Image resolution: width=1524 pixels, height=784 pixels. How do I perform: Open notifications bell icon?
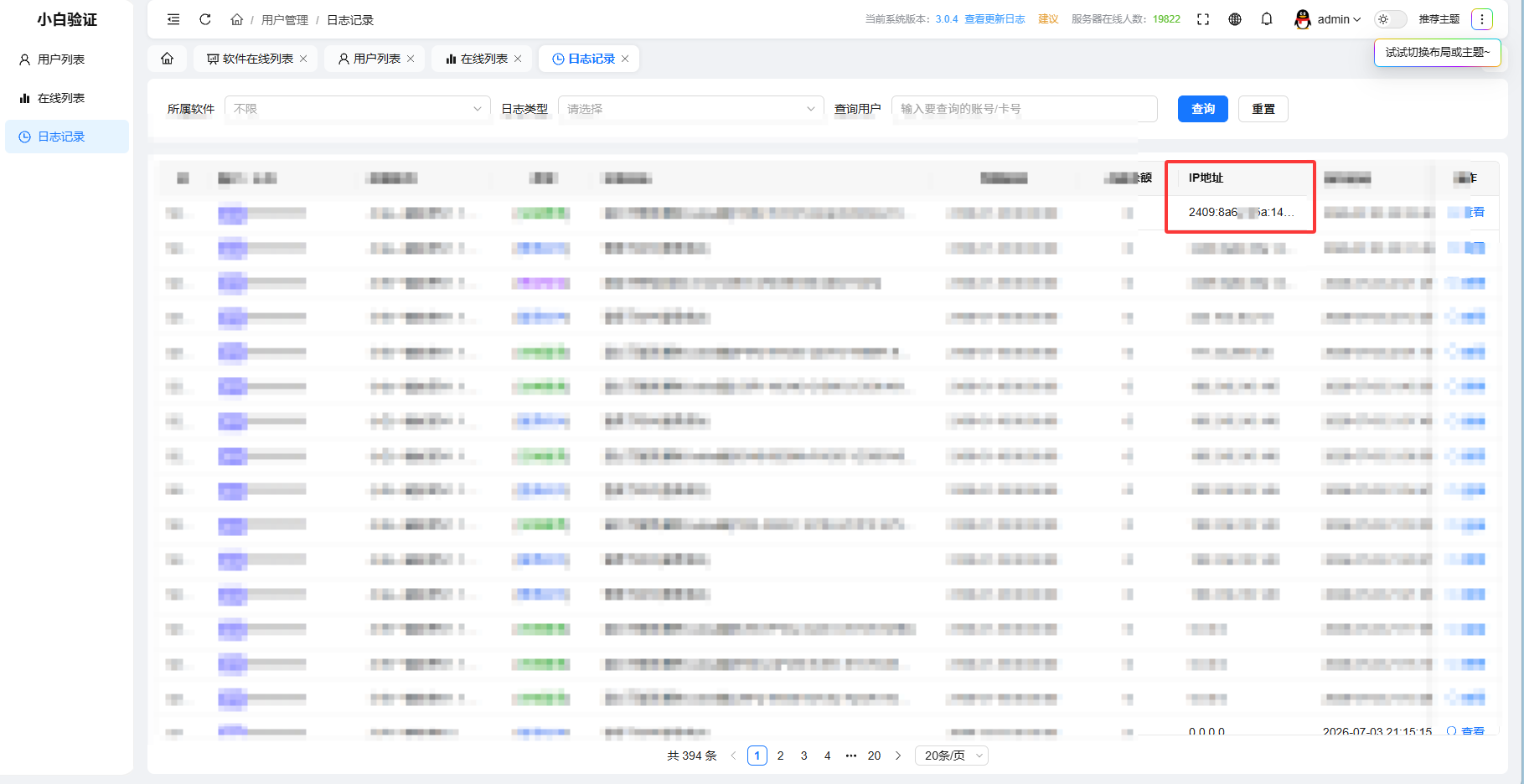[x=1267, y=19]
